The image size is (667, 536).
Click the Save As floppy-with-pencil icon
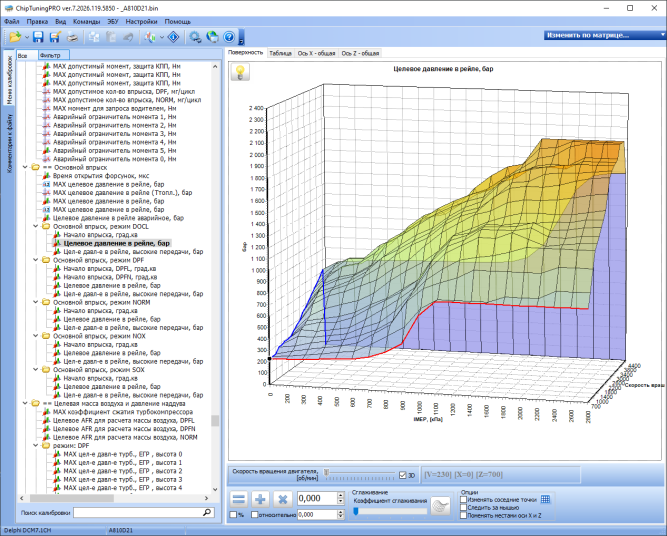[55, 37]
